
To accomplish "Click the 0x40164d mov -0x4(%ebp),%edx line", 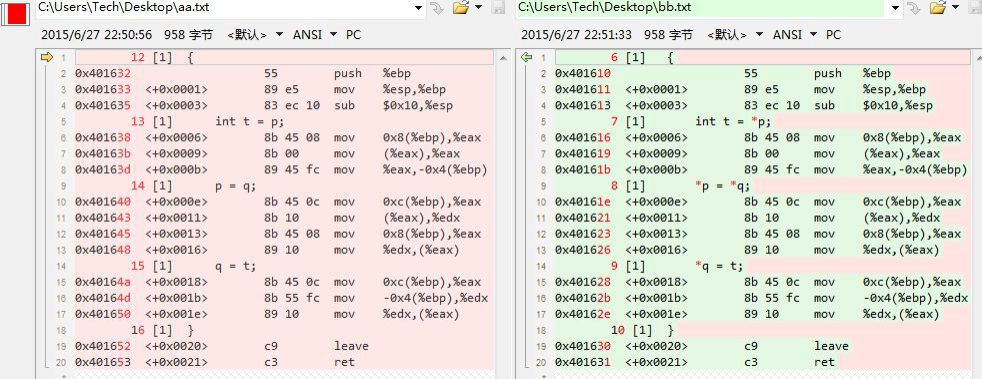I will click(x=285, y=298).
